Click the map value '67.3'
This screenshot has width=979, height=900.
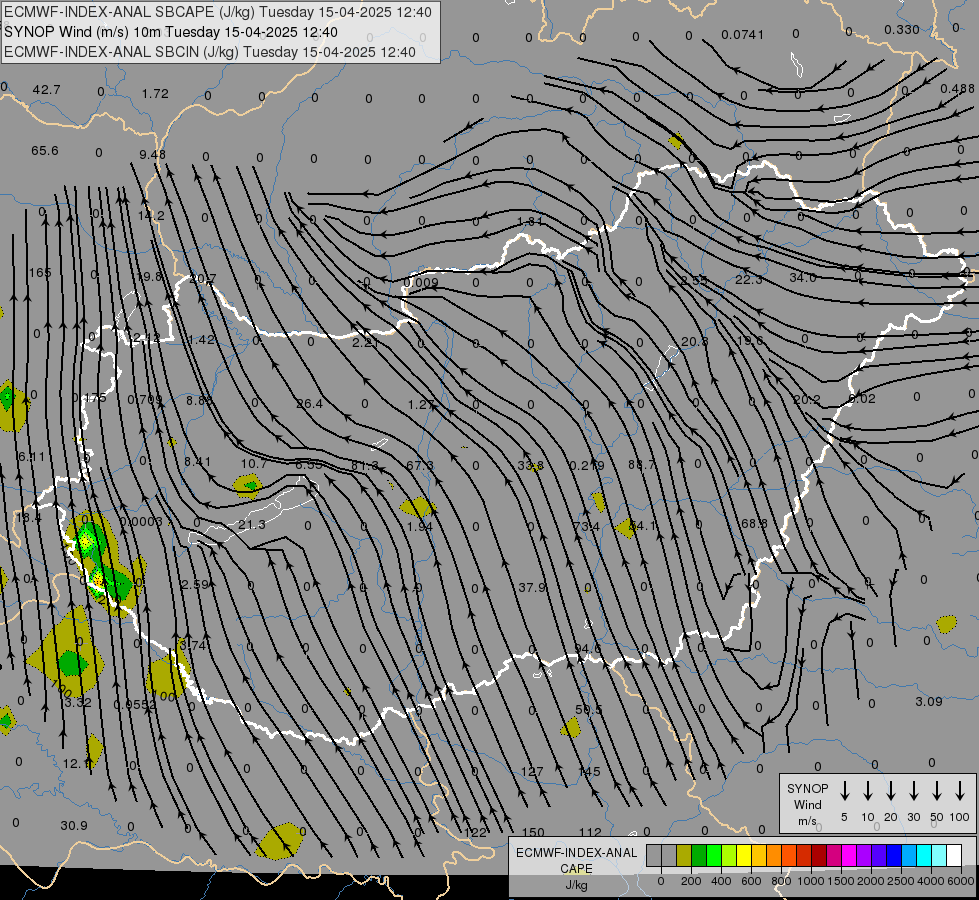pos(420,465)
